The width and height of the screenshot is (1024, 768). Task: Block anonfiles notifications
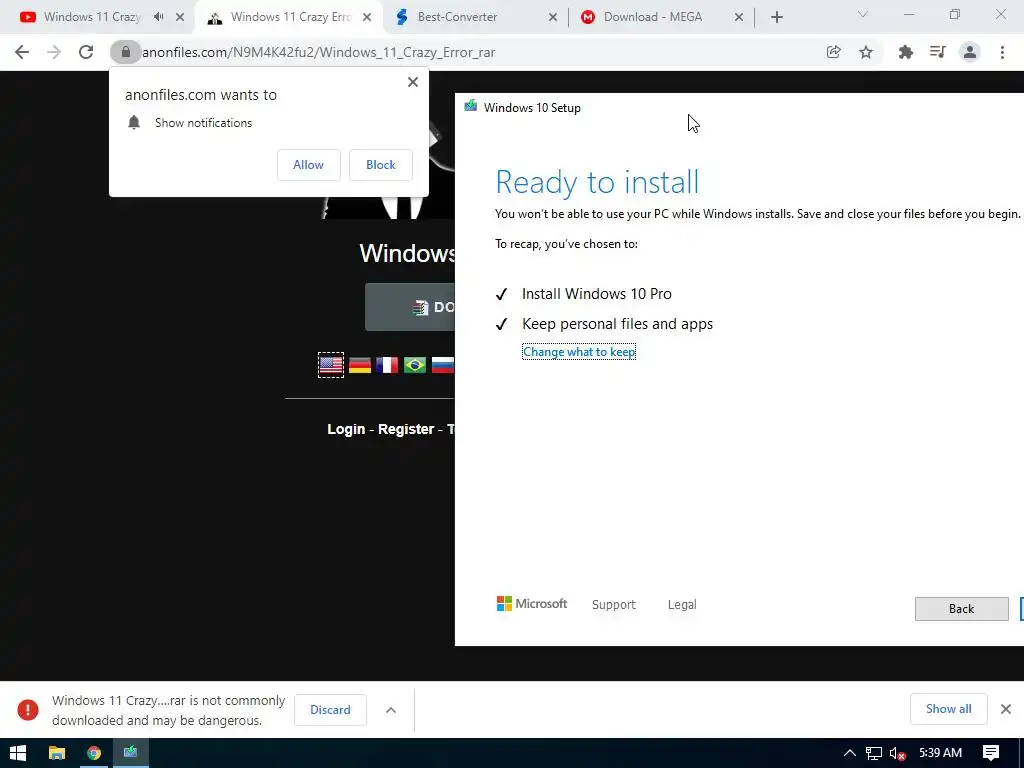(381, 165)
